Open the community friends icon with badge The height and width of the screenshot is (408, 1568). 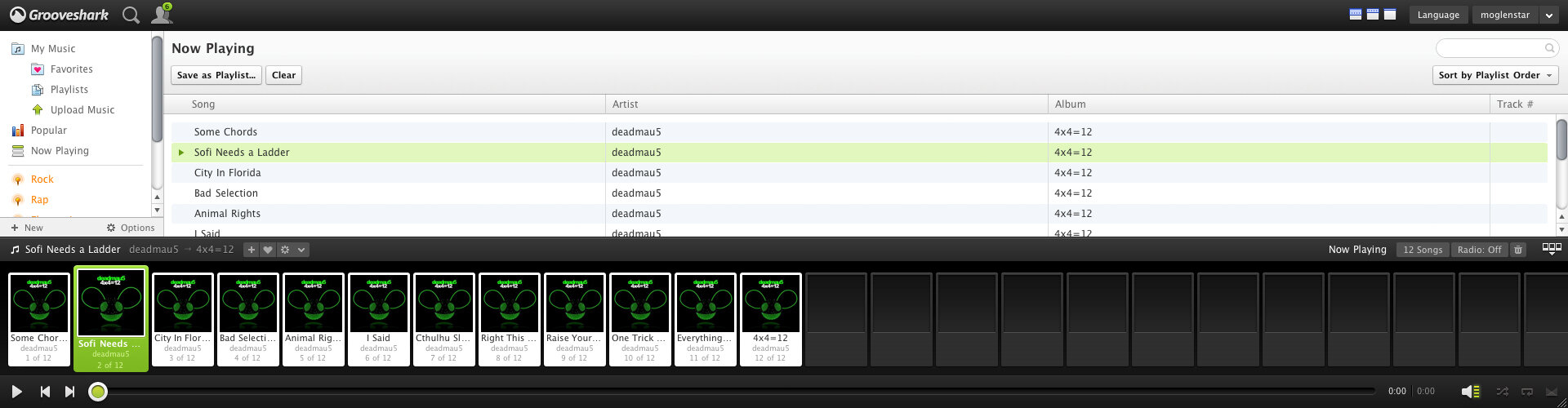click(x=162, y=14)
